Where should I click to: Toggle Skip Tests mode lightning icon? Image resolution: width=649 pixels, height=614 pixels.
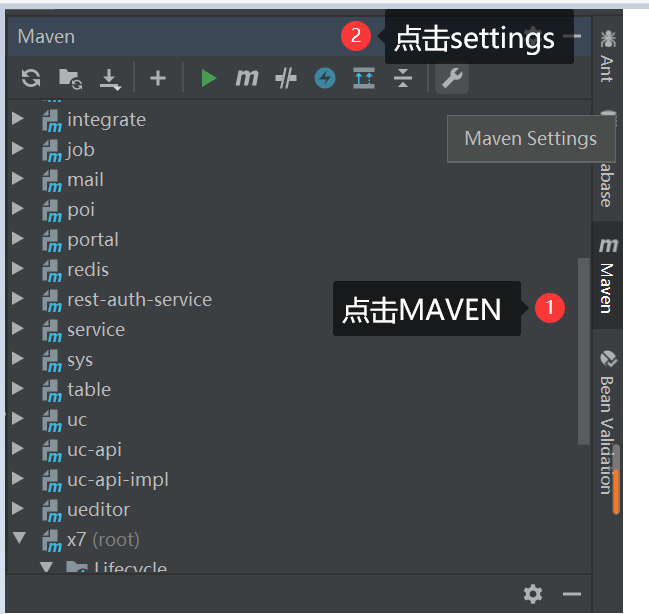pos(325,78)
